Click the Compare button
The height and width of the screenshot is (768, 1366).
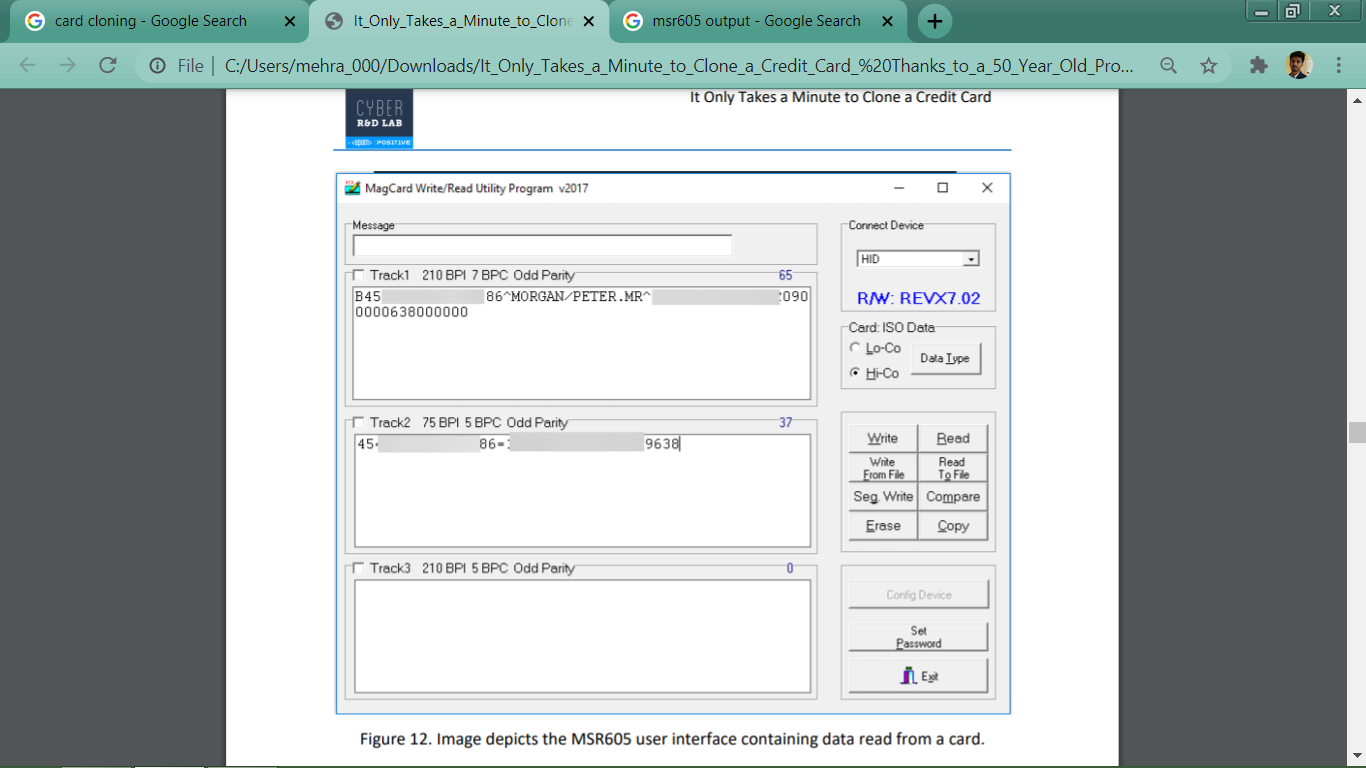coord(953,497)
